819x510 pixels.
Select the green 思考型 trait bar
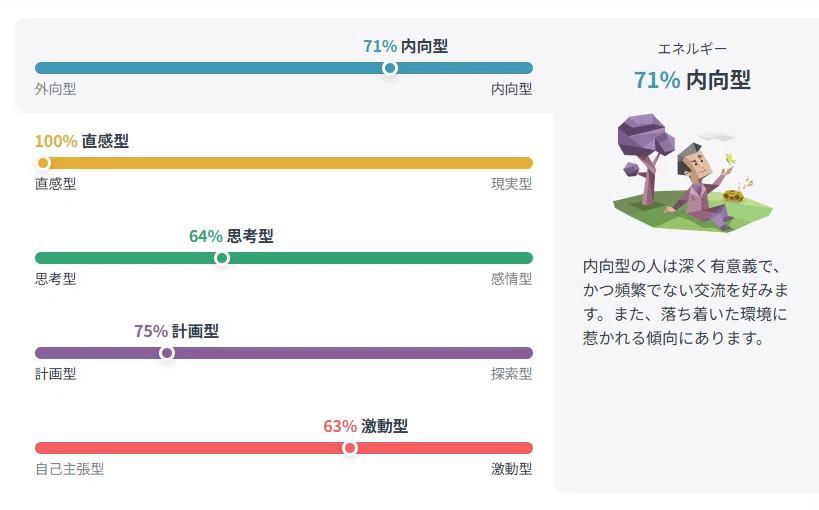(284, 258)
